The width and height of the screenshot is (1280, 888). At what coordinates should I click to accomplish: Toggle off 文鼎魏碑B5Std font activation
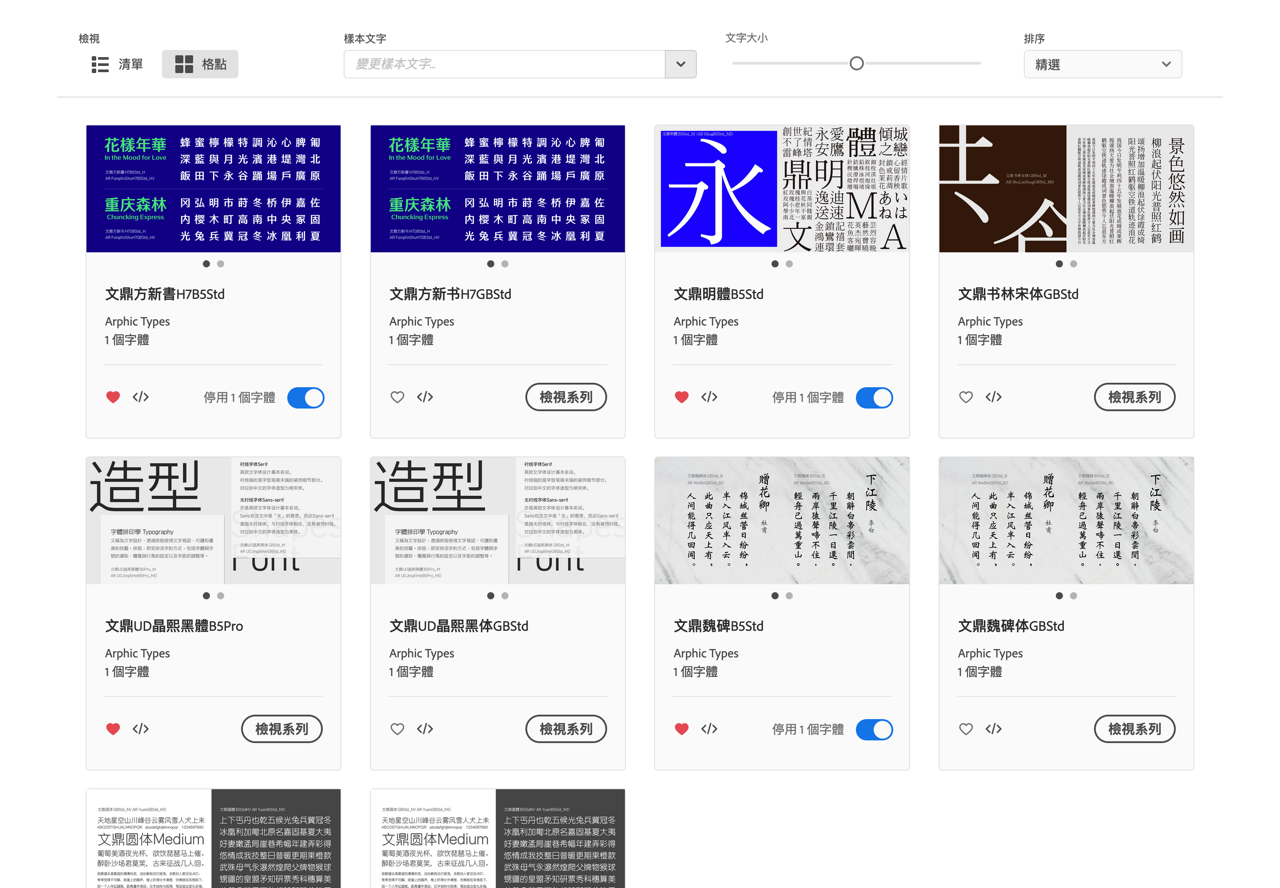pos(874,729)
